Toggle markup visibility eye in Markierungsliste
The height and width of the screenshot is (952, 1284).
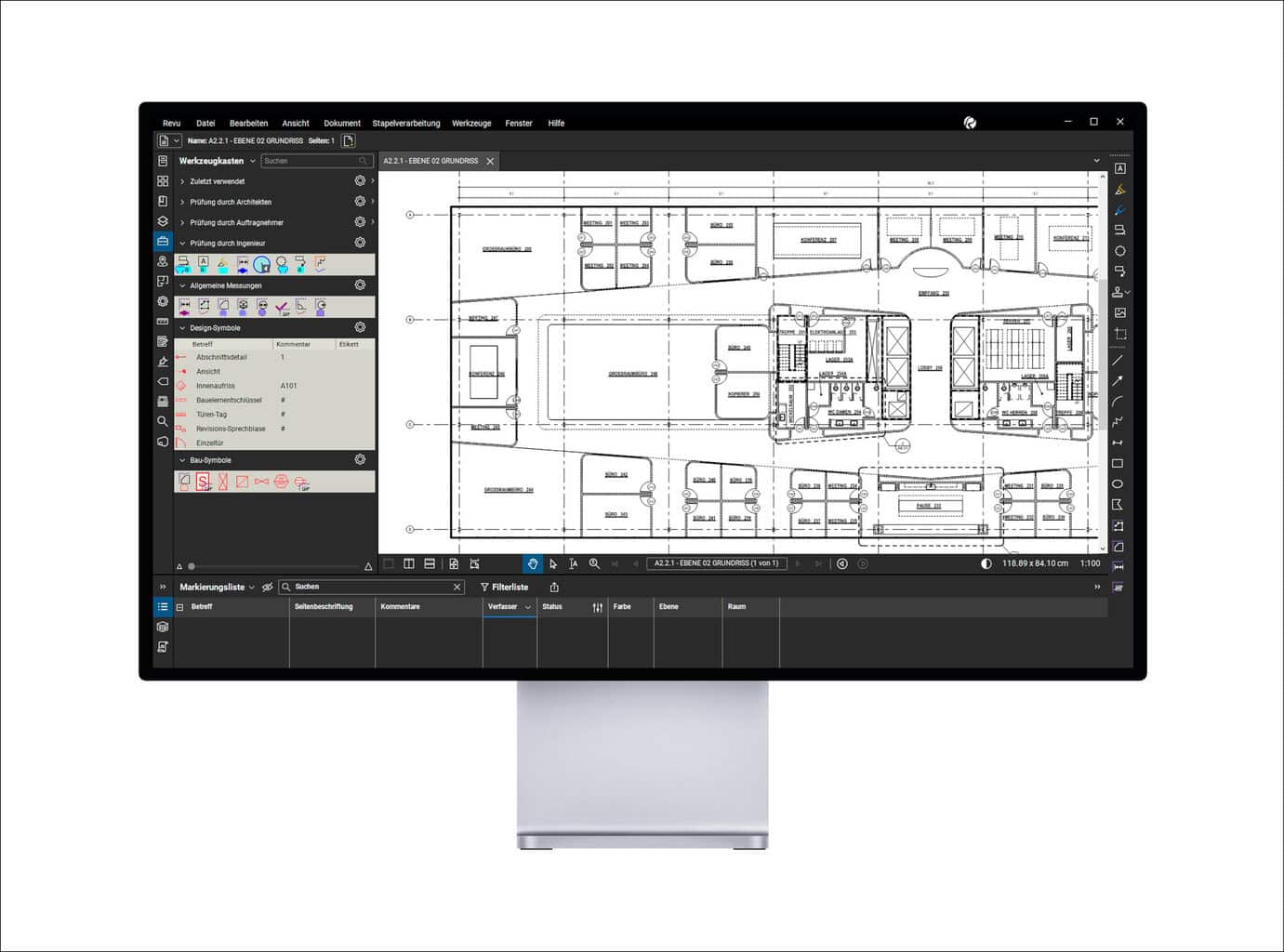(268, 588)
